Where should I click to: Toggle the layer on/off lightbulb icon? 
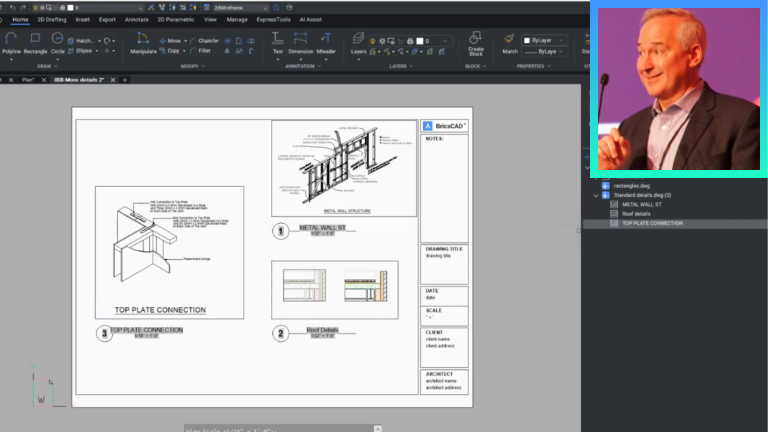pos(373,41)
